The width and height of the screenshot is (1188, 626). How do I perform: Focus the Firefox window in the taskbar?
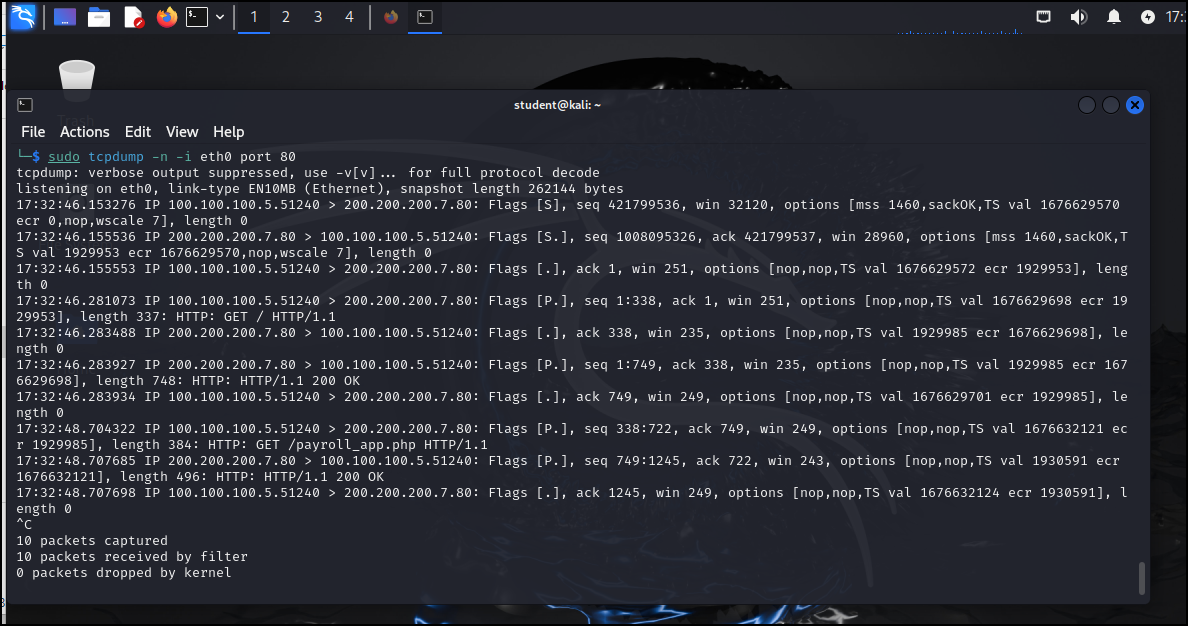391,17
